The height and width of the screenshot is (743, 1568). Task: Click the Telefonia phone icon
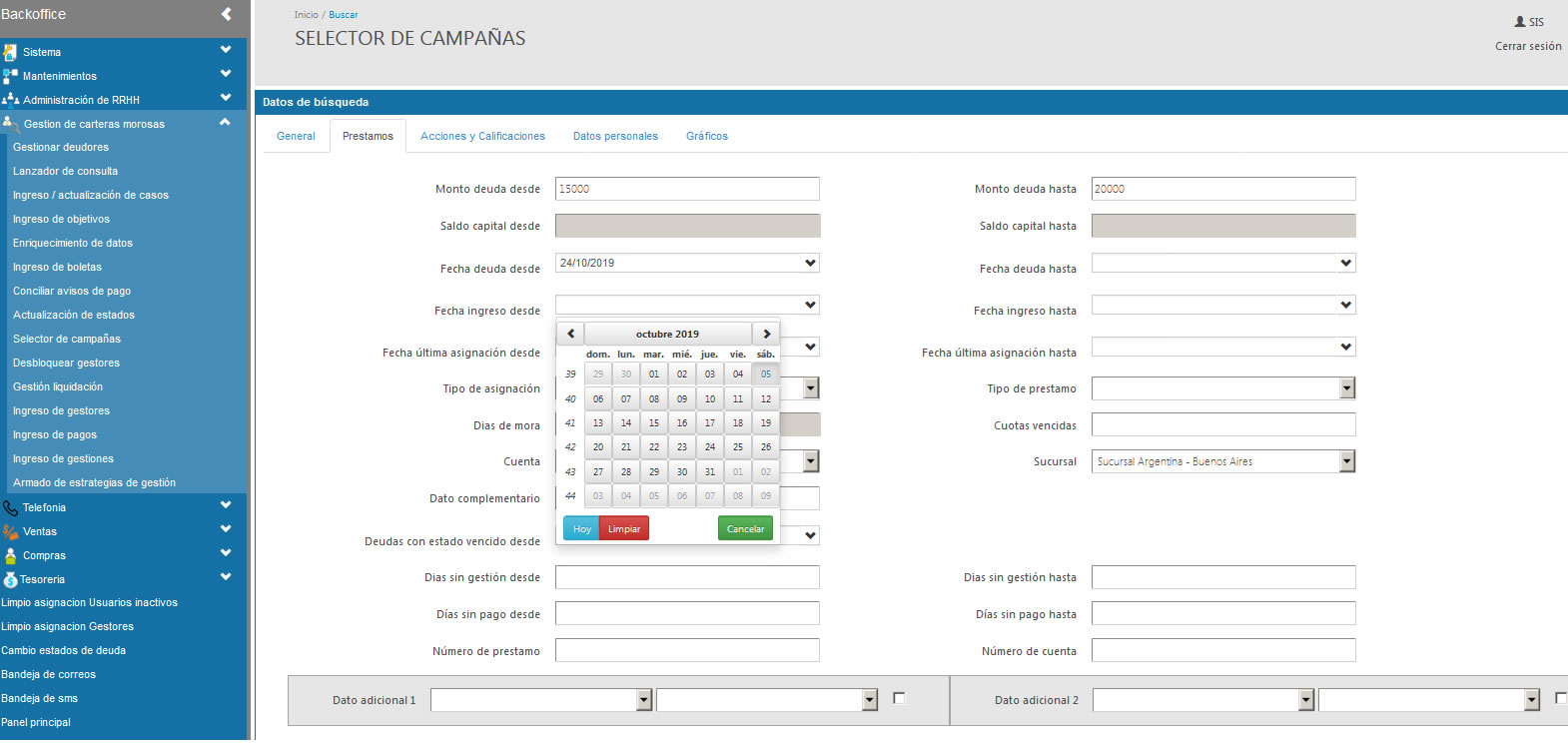[x=10, y=507]
